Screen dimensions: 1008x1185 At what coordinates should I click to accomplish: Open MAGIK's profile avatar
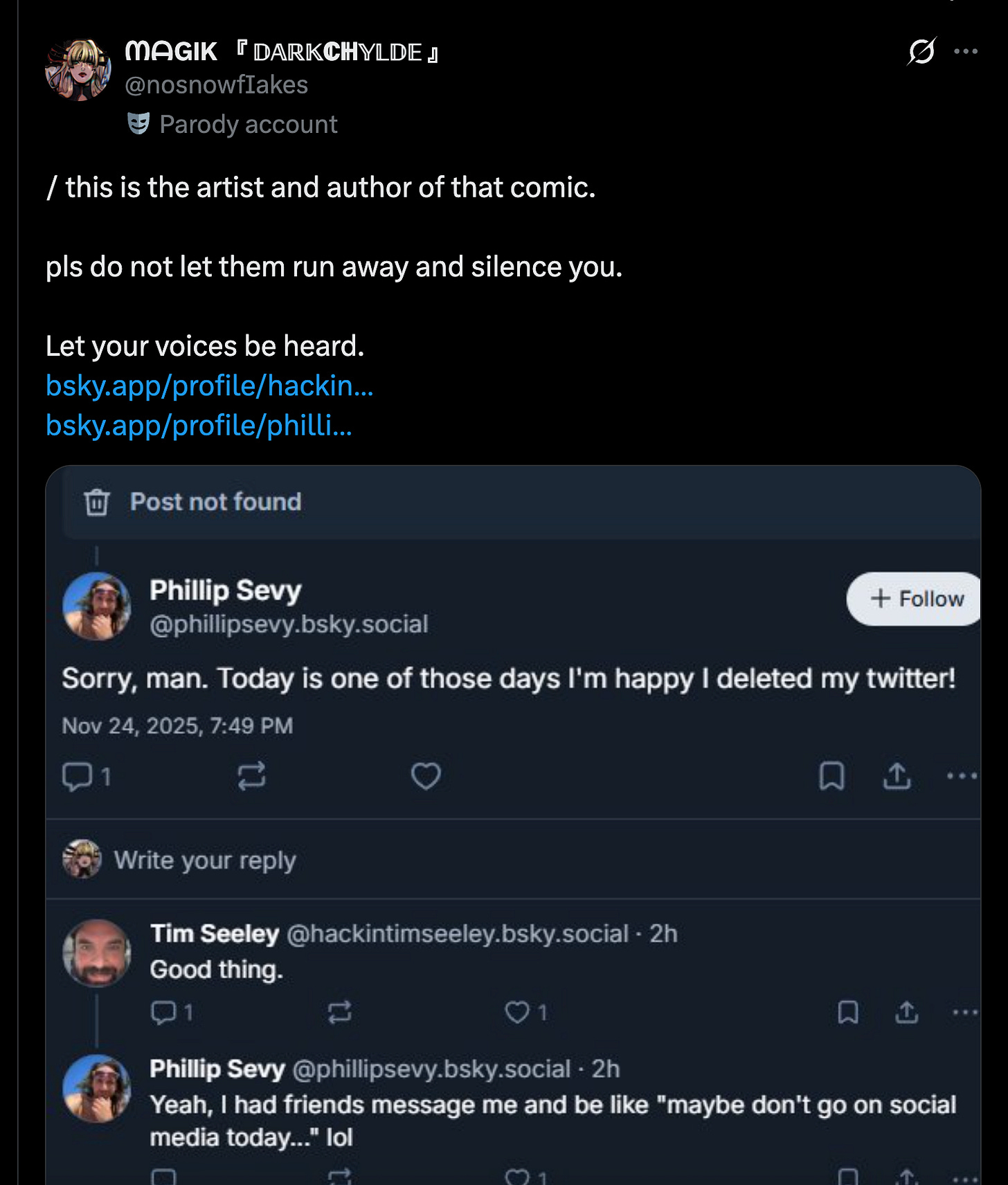point(78,70)
